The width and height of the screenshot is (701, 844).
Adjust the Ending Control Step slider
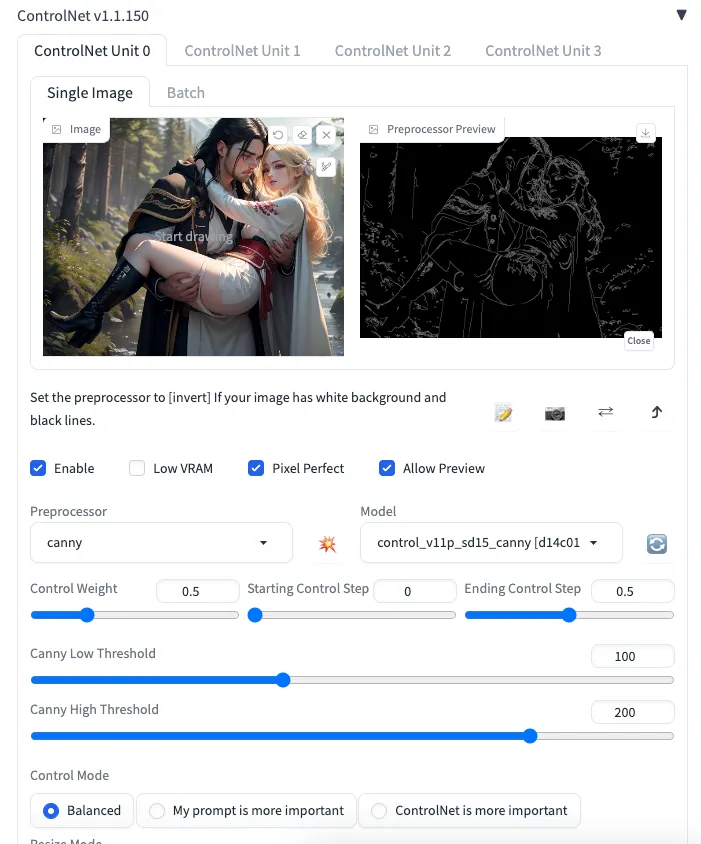[x=569, y=615]
